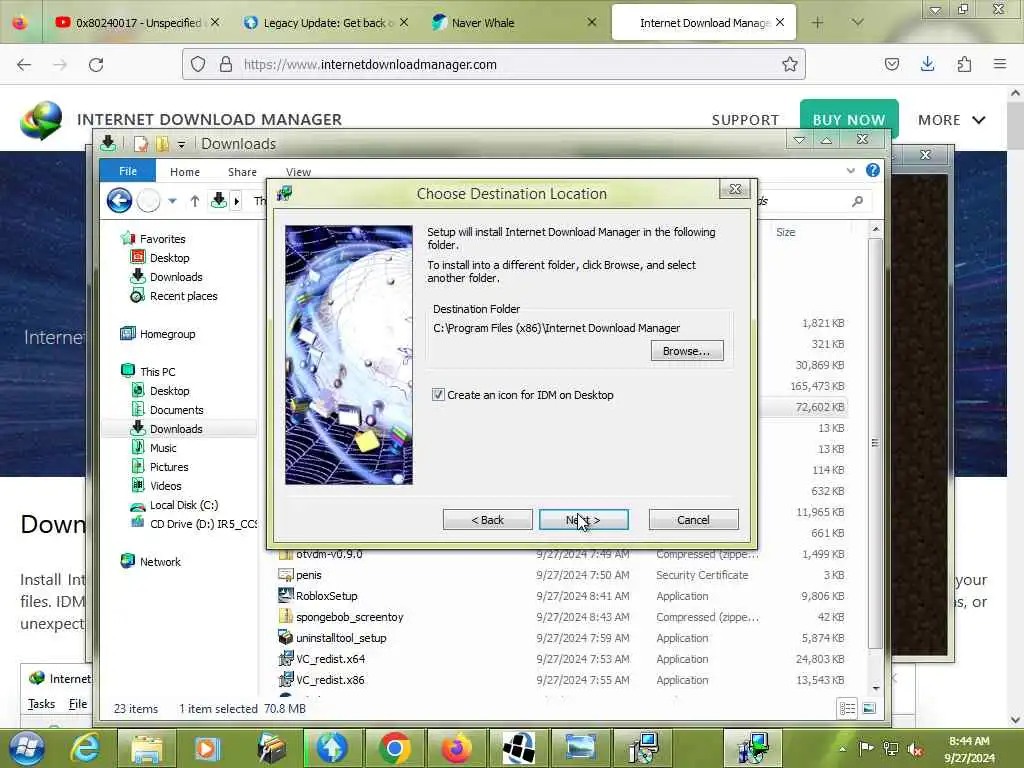Open the Firefox extensions icon
The width and height of the screenshot is (1024, 768).
pyautogui.click(x=964, y=64)
